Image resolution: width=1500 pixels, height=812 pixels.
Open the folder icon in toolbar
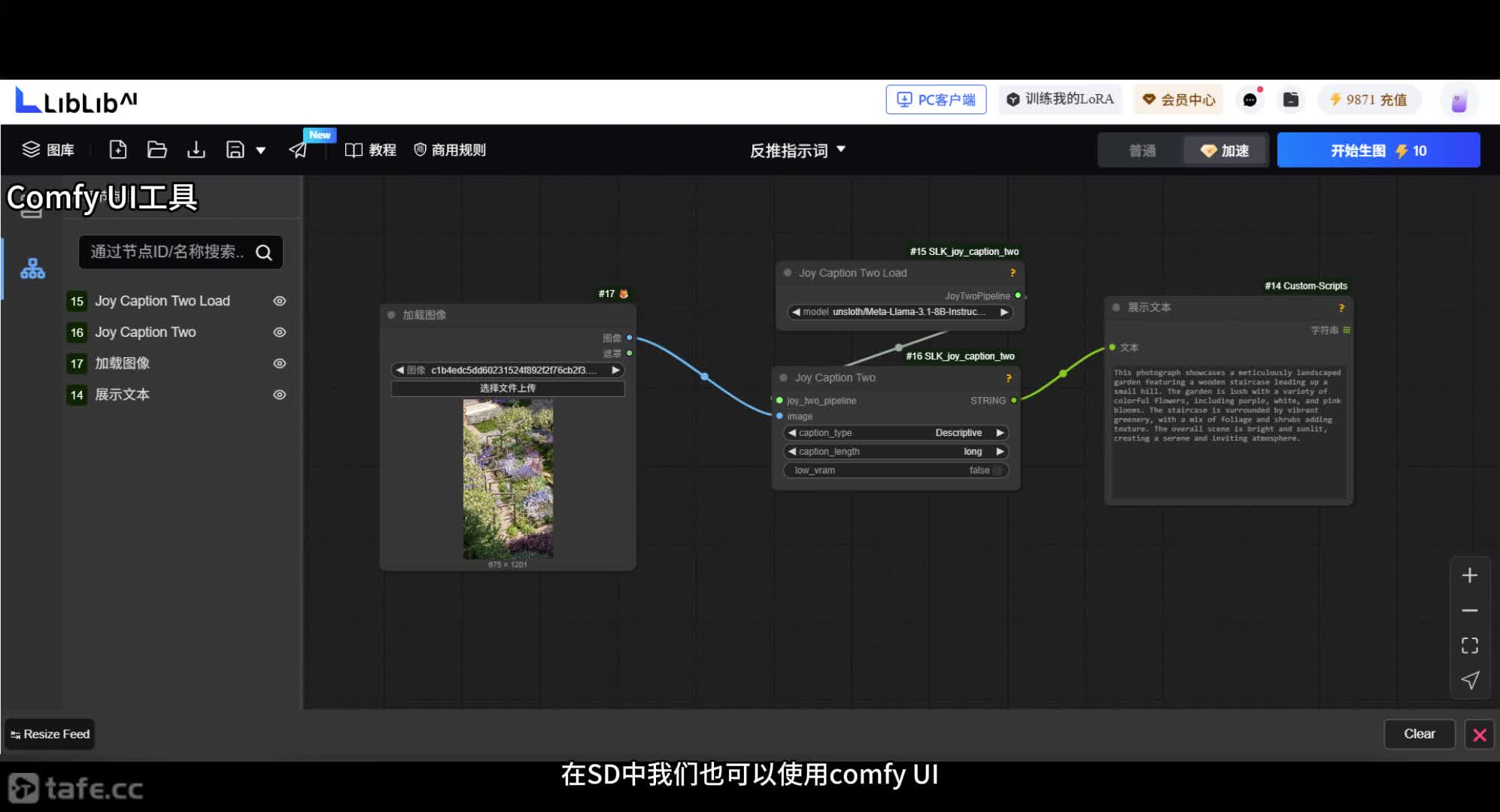157,150
